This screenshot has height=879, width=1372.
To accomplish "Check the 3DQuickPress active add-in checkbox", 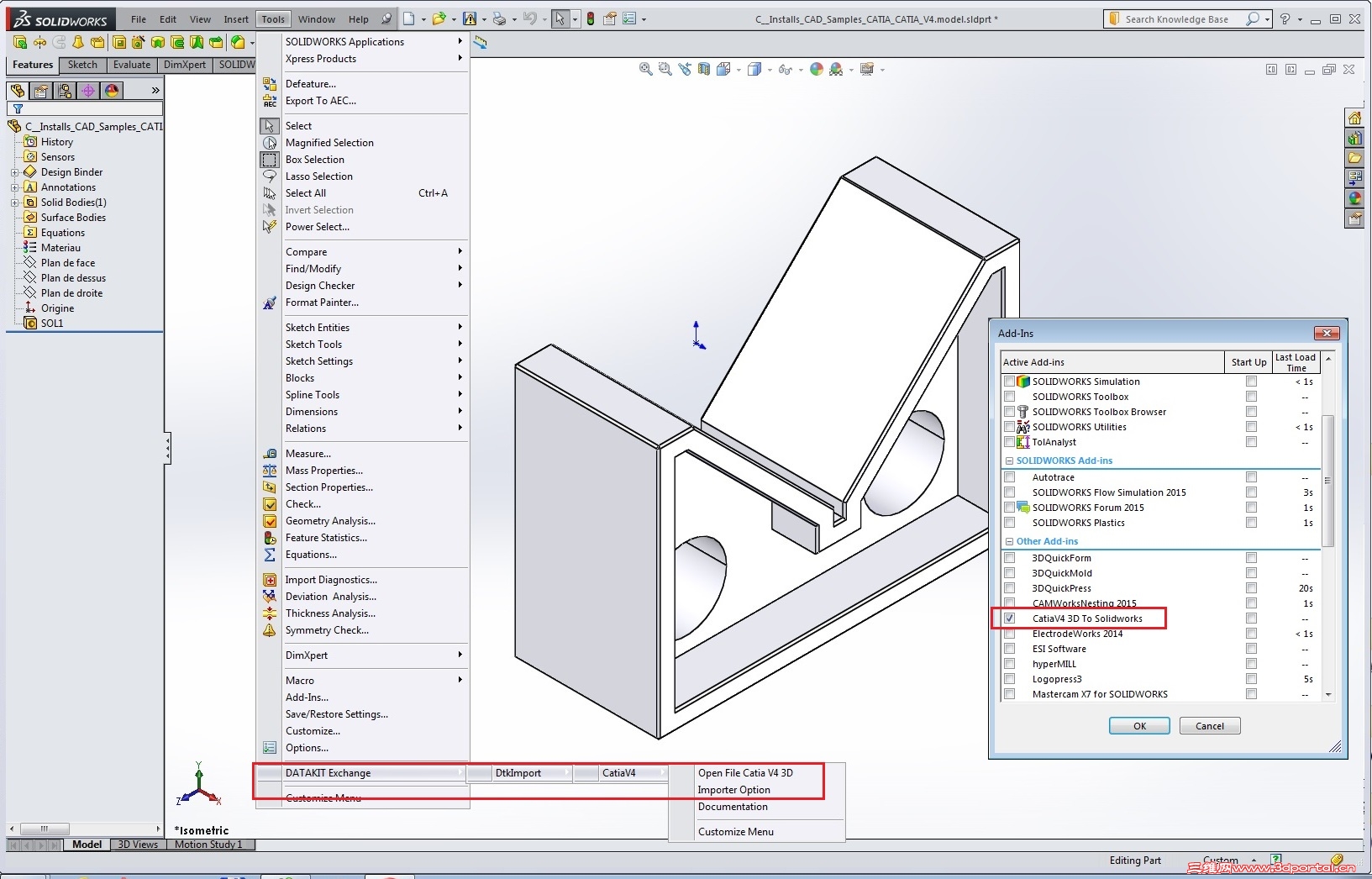I will tap(1010, 588).
